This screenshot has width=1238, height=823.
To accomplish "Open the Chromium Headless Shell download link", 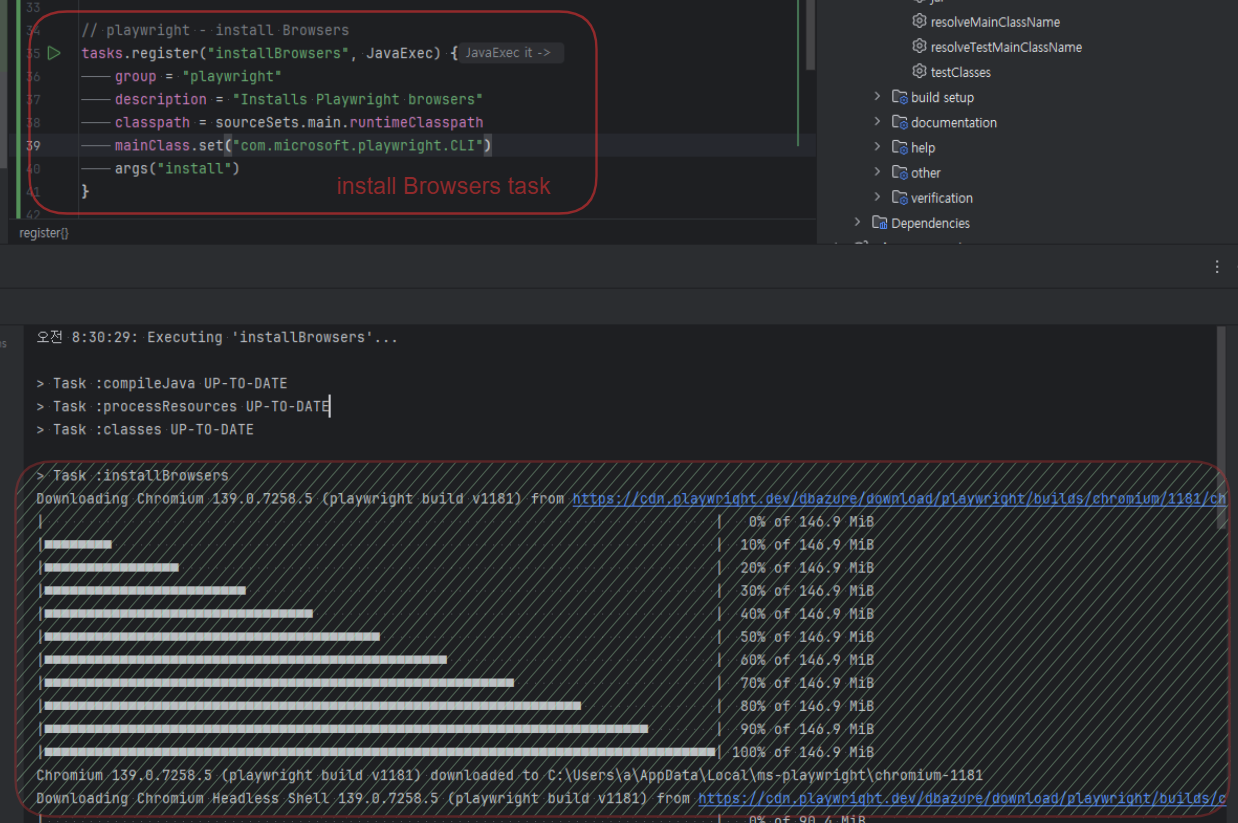I will pos(962,798).
